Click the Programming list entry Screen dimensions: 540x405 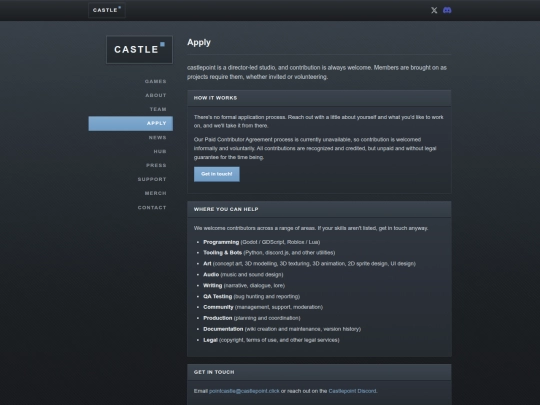tap(262, 242)
